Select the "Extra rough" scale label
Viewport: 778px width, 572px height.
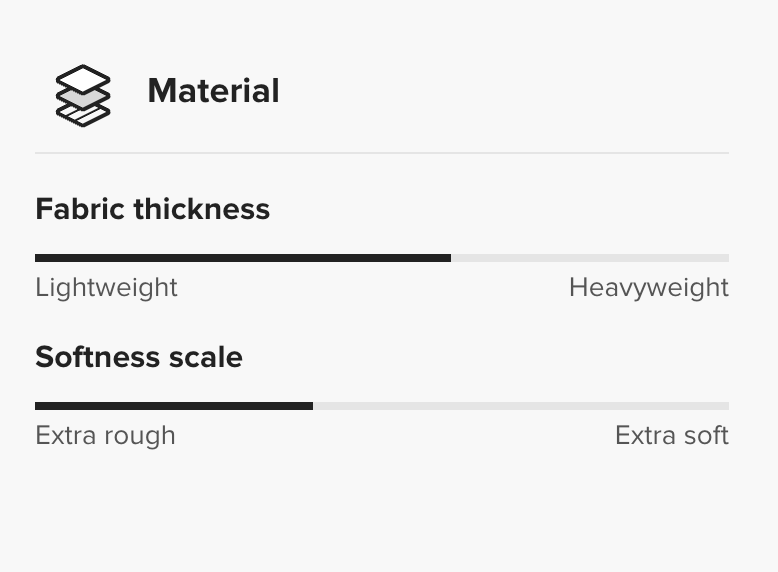tap(105, 436)
